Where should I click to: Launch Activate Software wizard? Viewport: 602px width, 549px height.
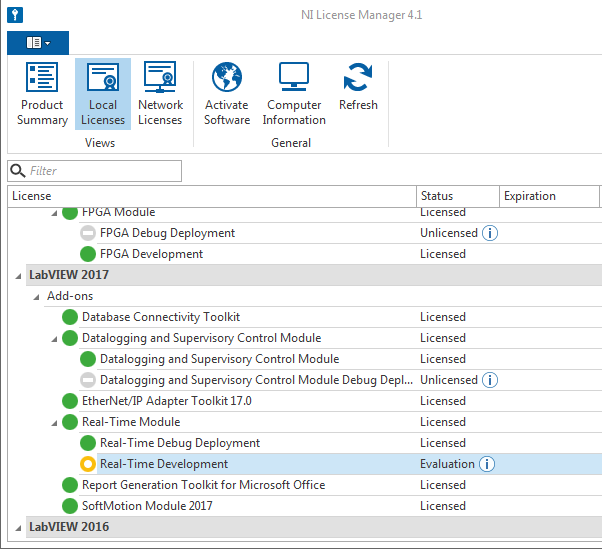[227, 94]
